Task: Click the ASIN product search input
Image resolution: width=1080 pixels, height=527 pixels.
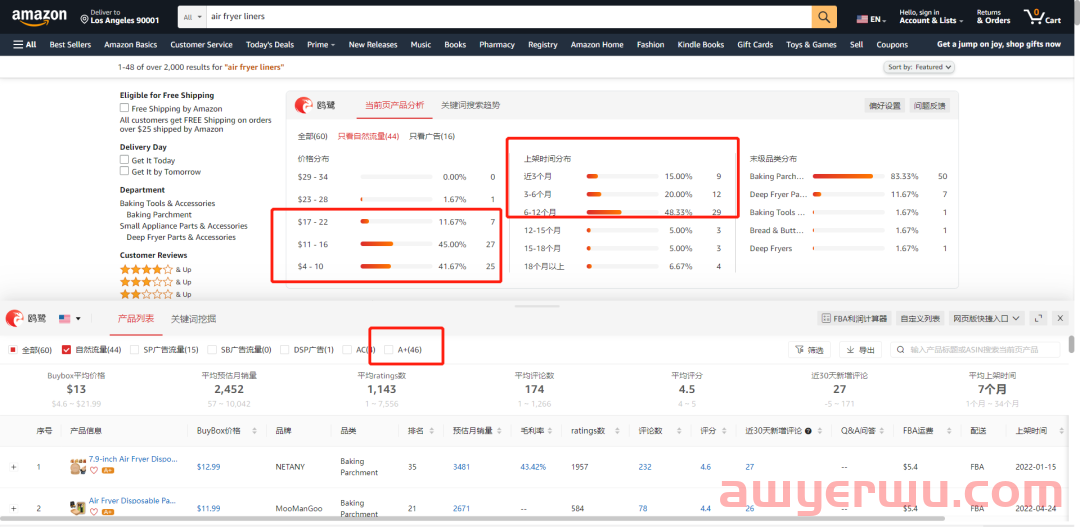Action: [975, 350]
